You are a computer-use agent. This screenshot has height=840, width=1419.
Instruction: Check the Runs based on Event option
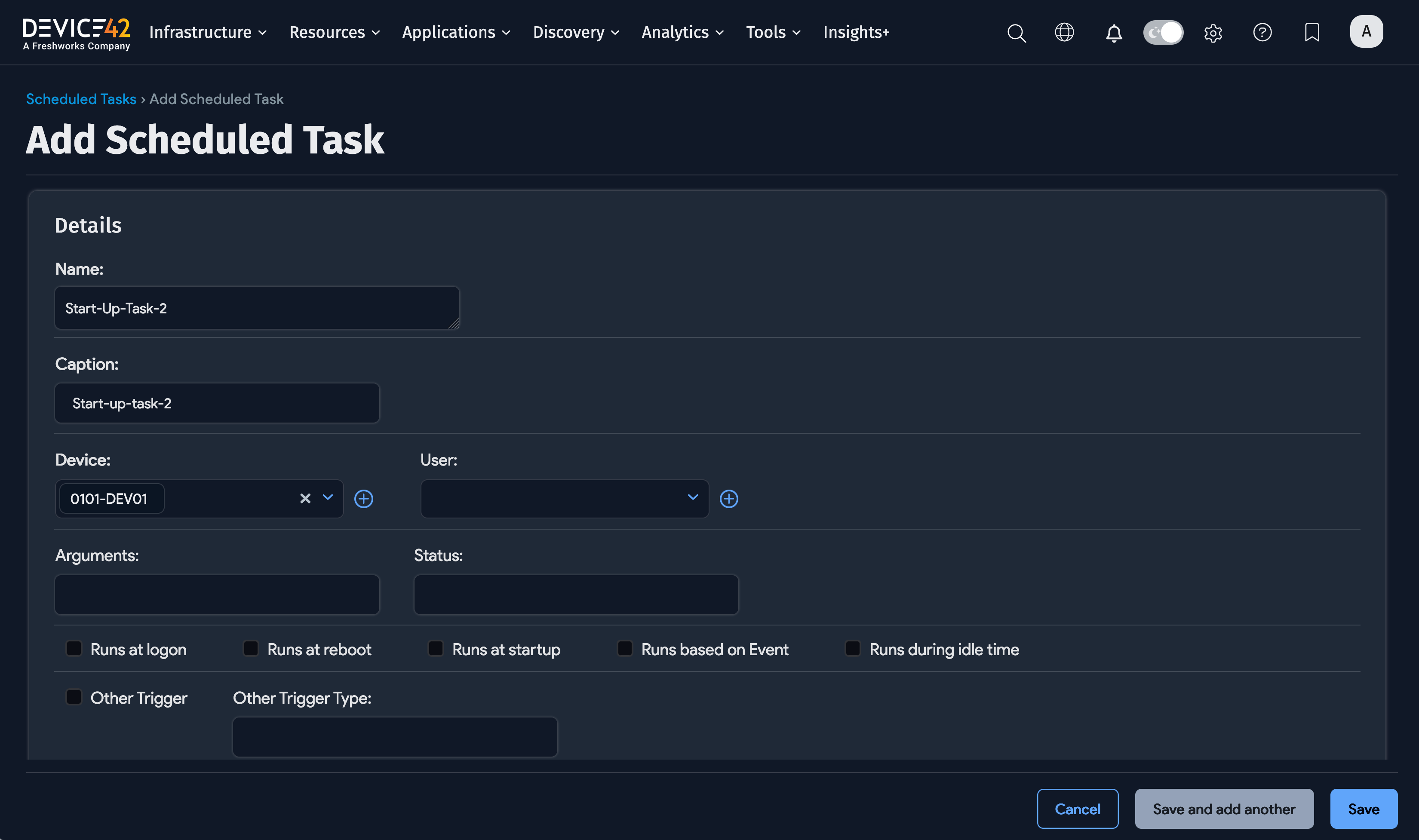point(624,648)
